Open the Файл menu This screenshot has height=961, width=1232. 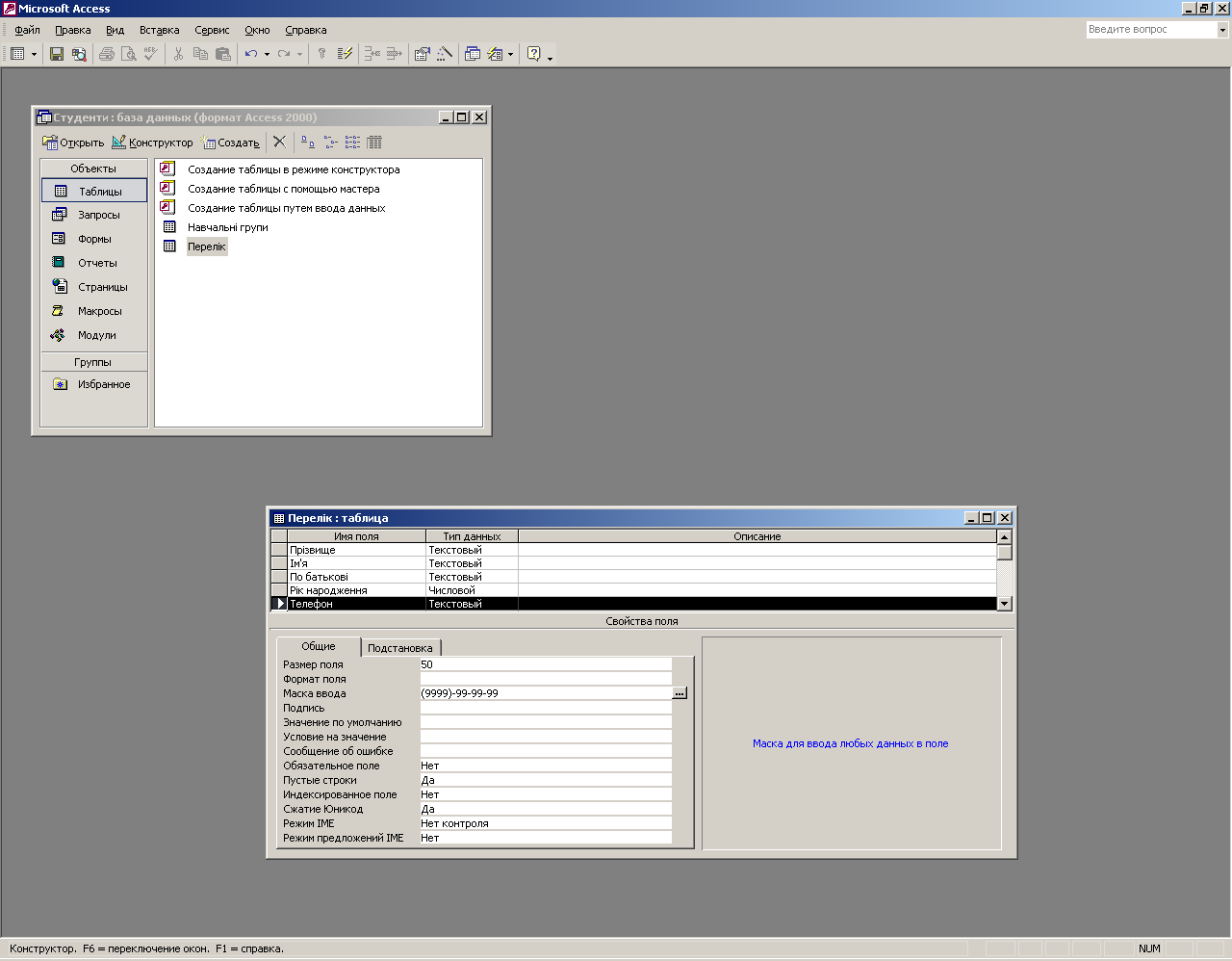pyautogui.click(x=27, y=30)
